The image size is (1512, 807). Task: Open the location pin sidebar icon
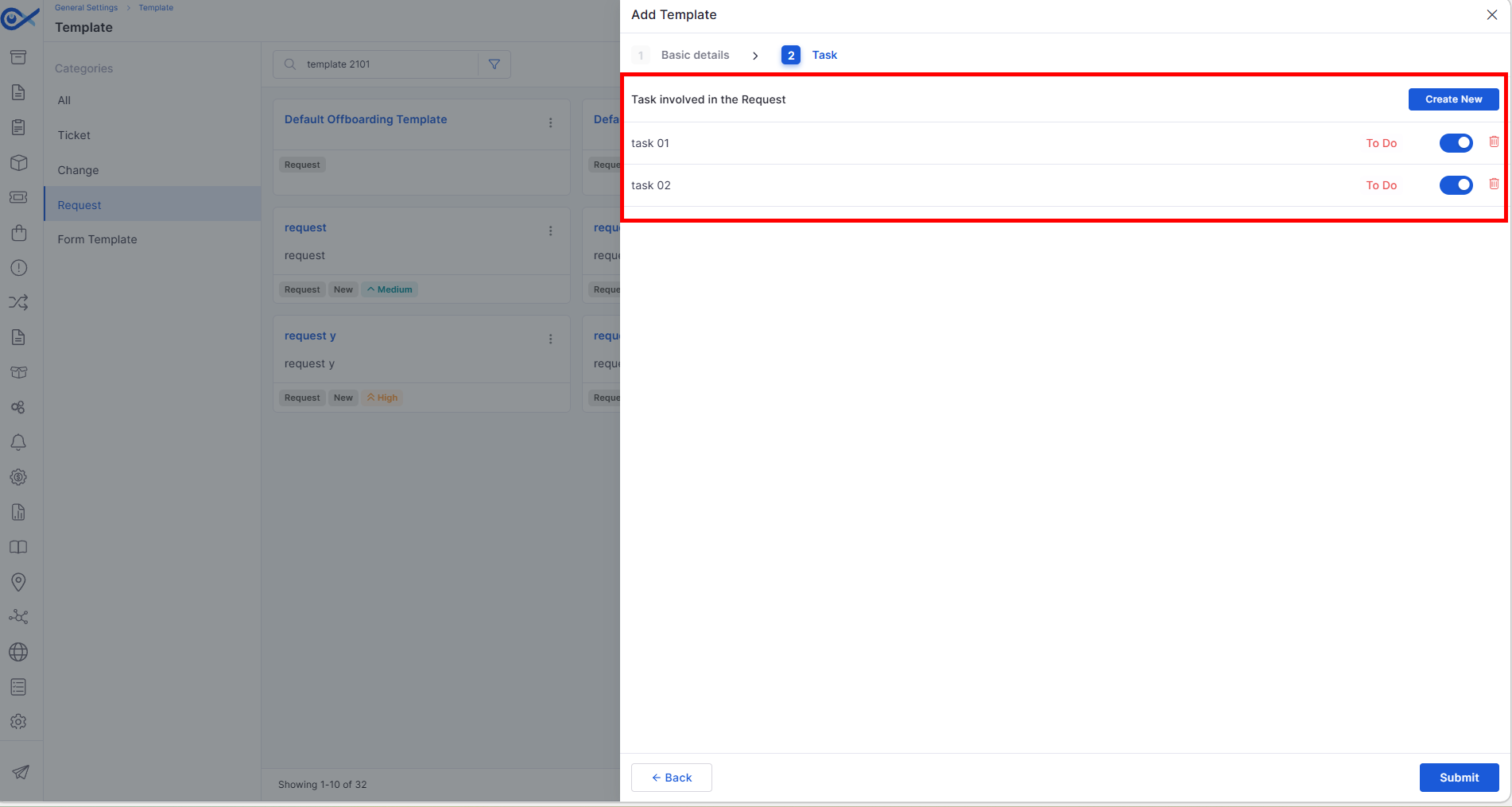[x=18, y=582]
